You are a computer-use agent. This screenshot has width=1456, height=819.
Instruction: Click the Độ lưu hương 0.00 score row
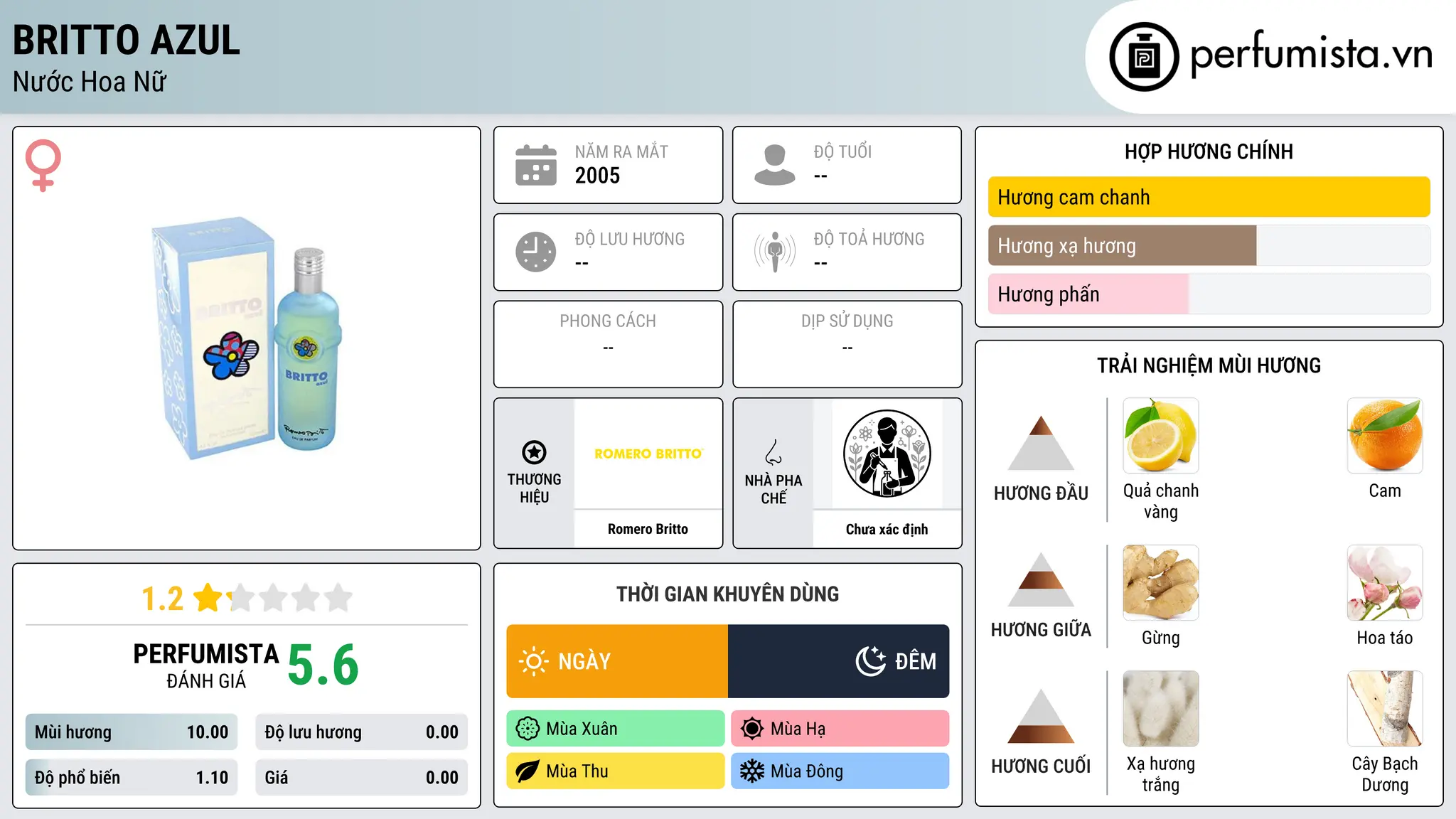click(362, 732)
